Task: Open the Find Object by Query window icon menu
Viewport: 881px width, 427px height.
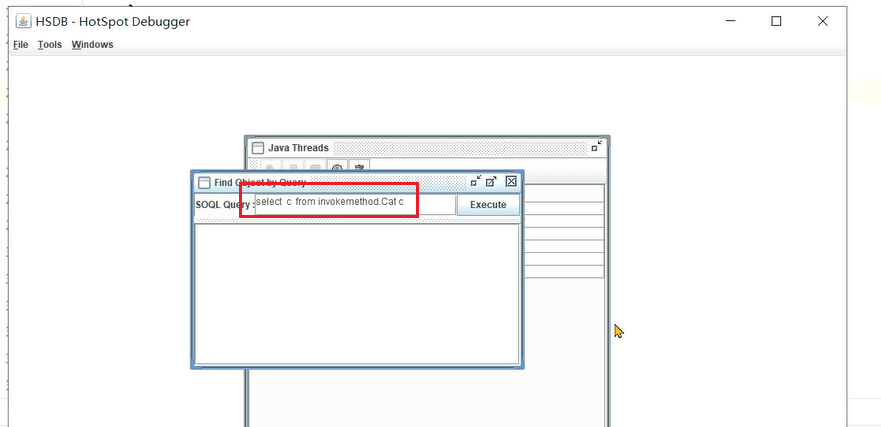Action: [x=204, y=183]
